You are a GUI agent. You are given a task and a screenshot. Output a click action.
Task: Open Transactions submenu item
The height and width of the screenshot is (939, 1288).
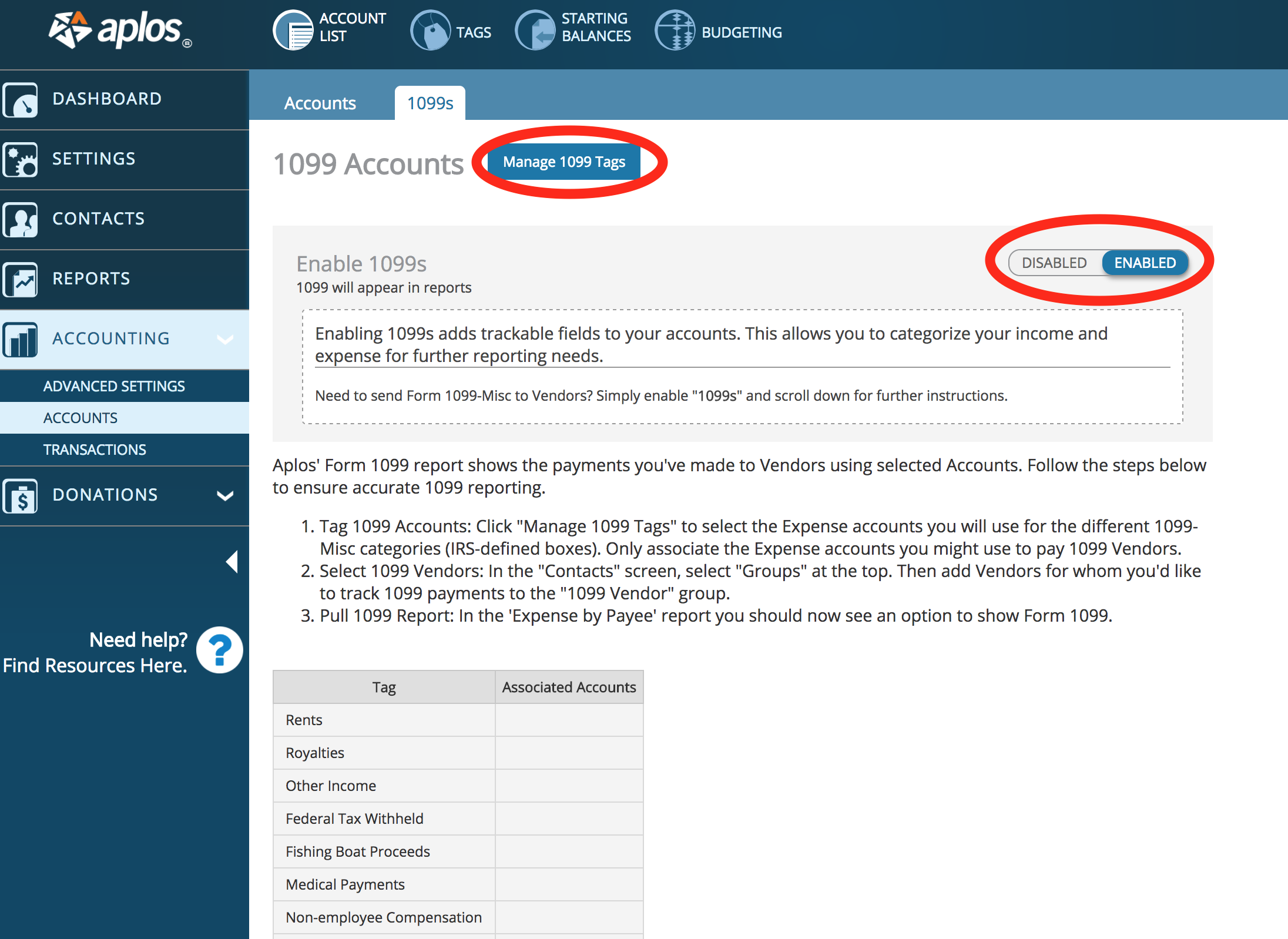point(125,450)
